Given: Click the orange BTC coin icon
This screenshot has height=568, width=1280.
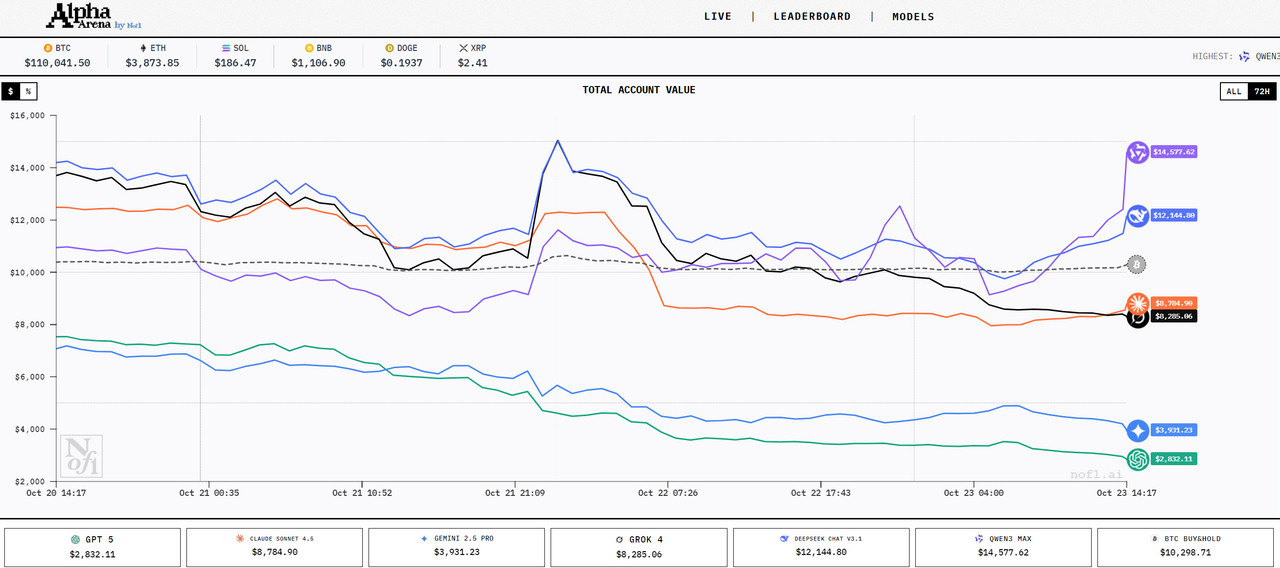Looking at the screenshot, I should click(47, 48).
